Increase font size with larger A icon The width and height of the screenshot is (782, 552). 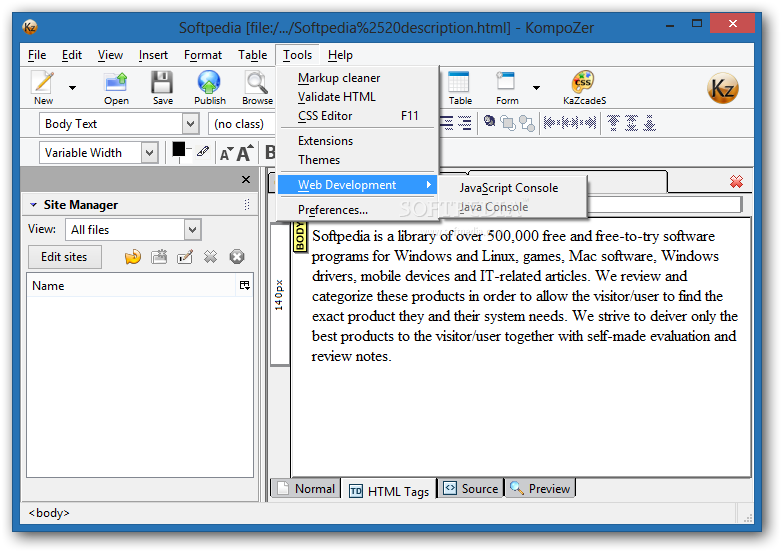(245, 153)
